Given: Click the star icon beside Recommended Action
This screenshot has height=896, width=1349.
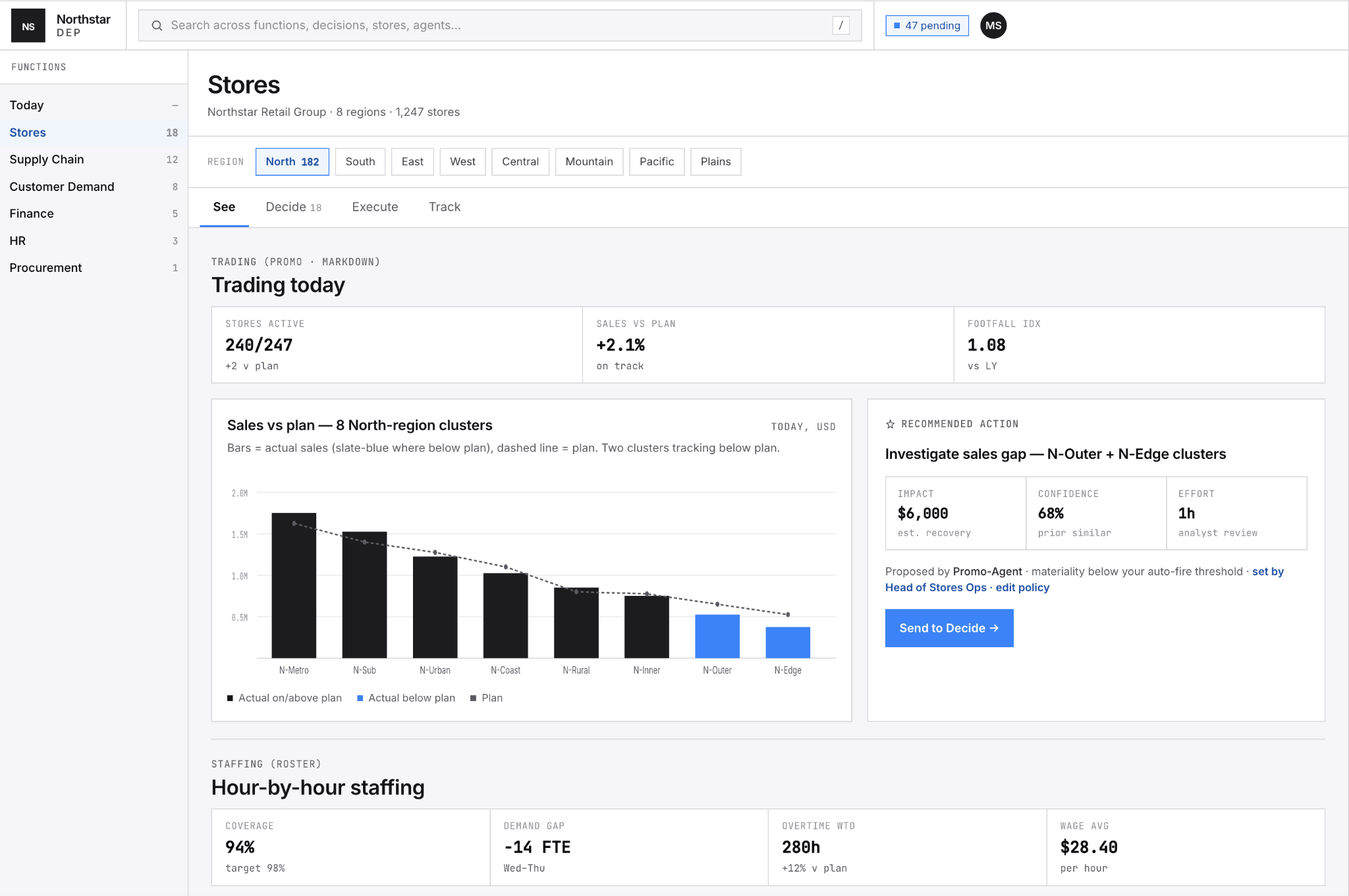Looking at the screenshot, I should [x=891, y=424].
